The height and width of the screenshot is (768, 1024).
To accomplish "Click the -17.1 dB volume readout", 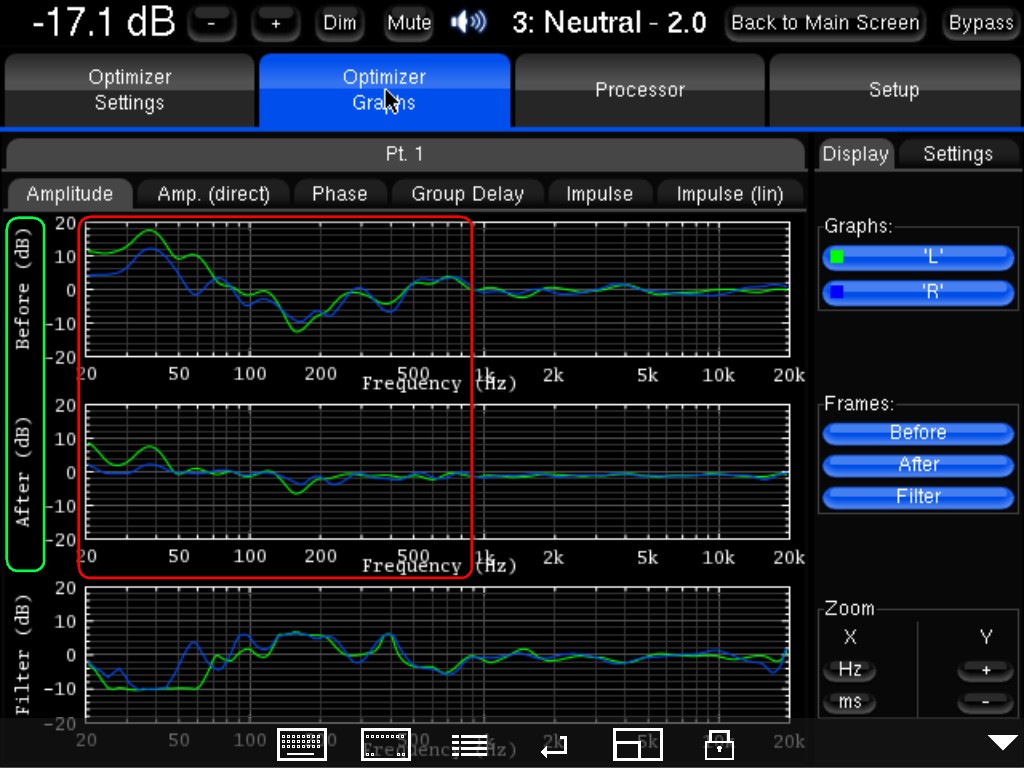I will point(104,22).
